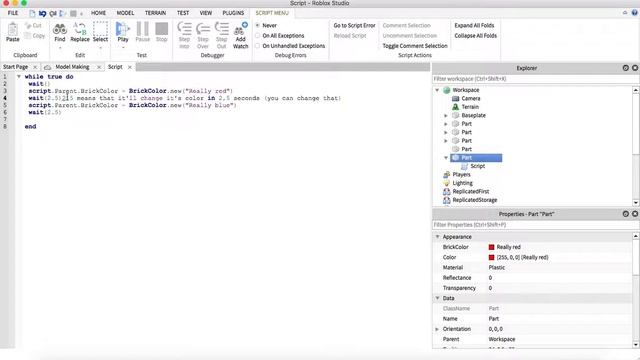Click the Properties panel undock icon
The image size is (640, 360).
click(625, 214)
